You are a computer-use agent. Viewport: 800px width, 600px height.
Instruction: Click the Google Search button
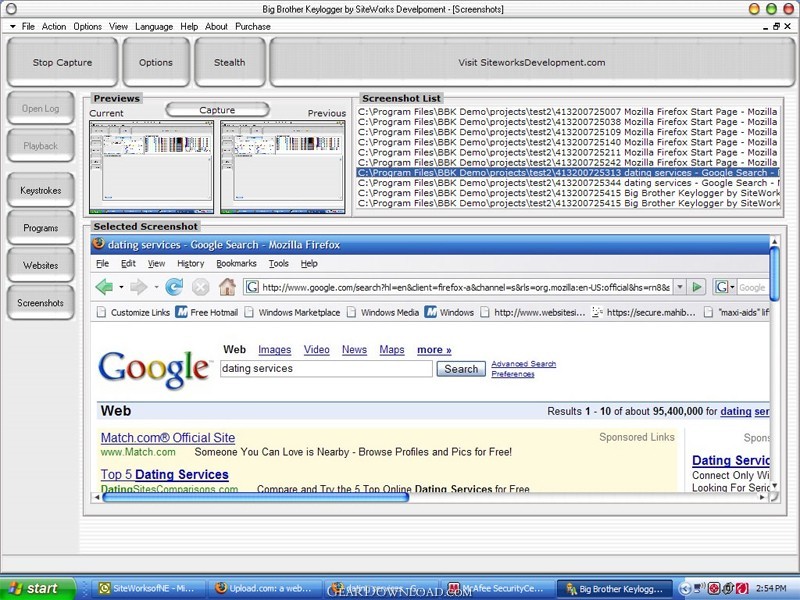point(461,369)
